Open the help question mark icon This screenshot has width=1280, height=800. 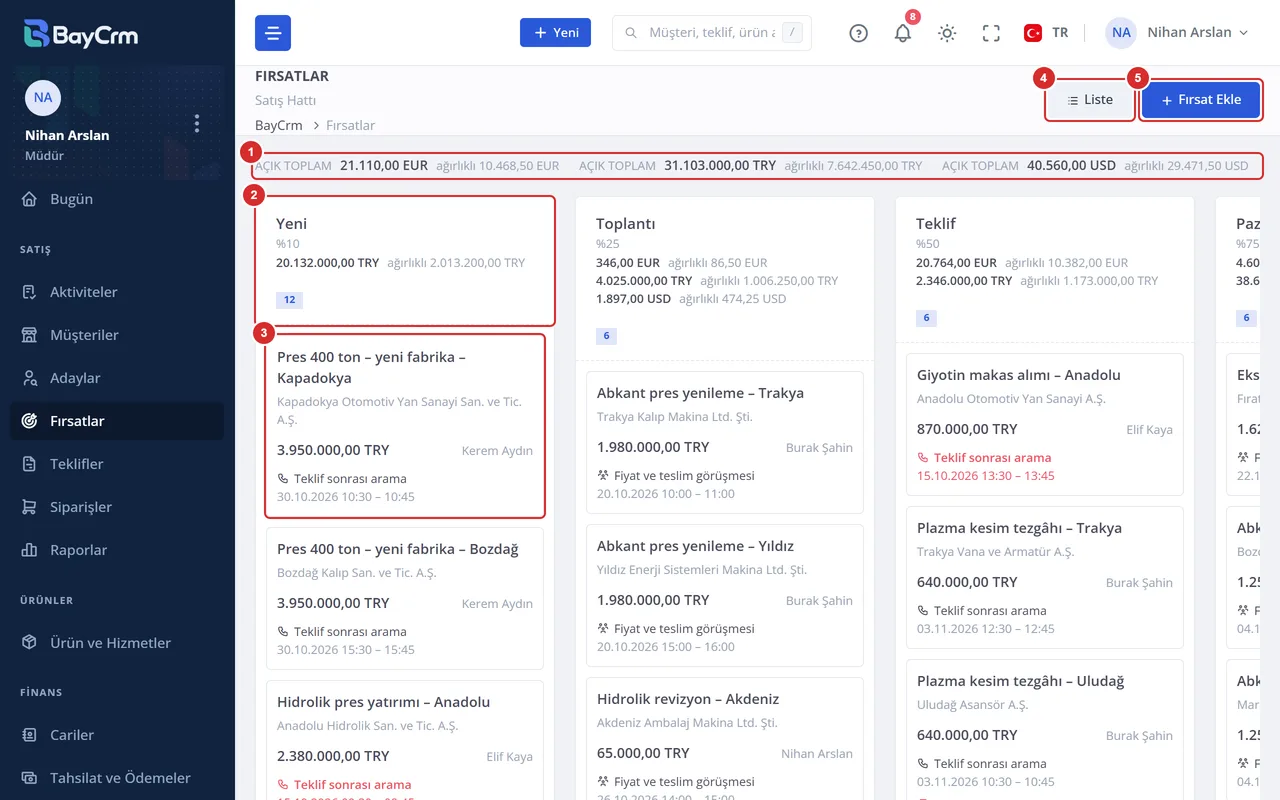tap(858, 33)
